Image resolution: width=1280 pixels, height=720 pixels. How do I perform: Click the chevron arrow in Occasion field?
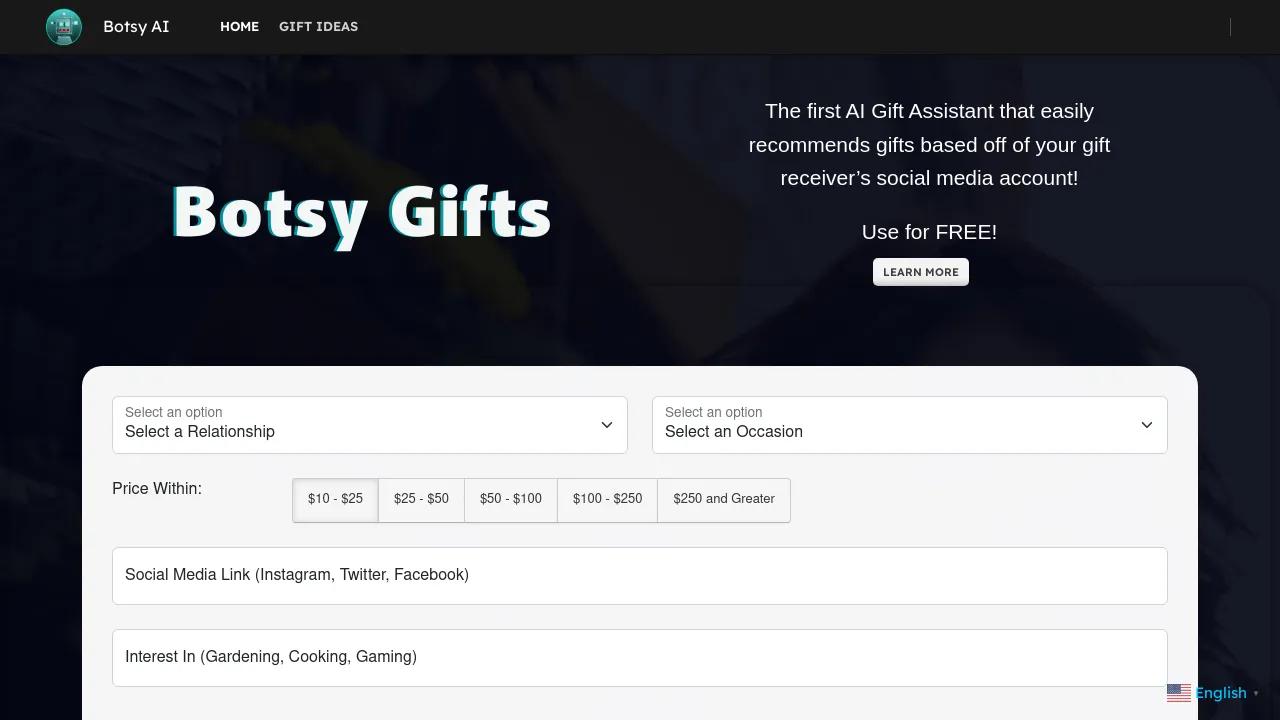[1146, 425]
